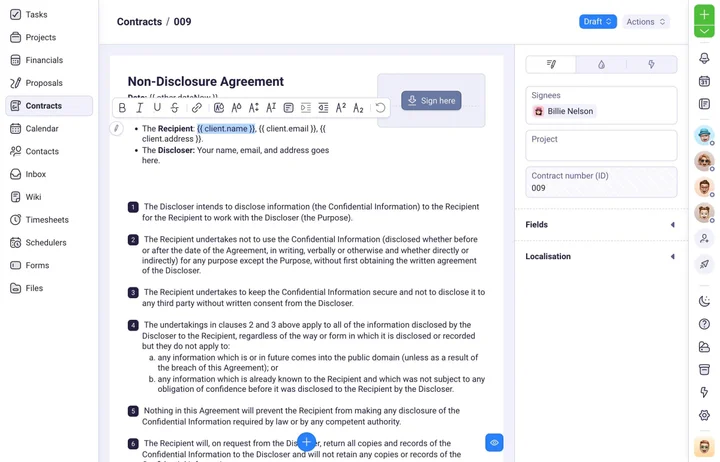Insert a hyperlink using the link icon
The width and height of the screenshot is (720, 462).
tap(197, 108)
